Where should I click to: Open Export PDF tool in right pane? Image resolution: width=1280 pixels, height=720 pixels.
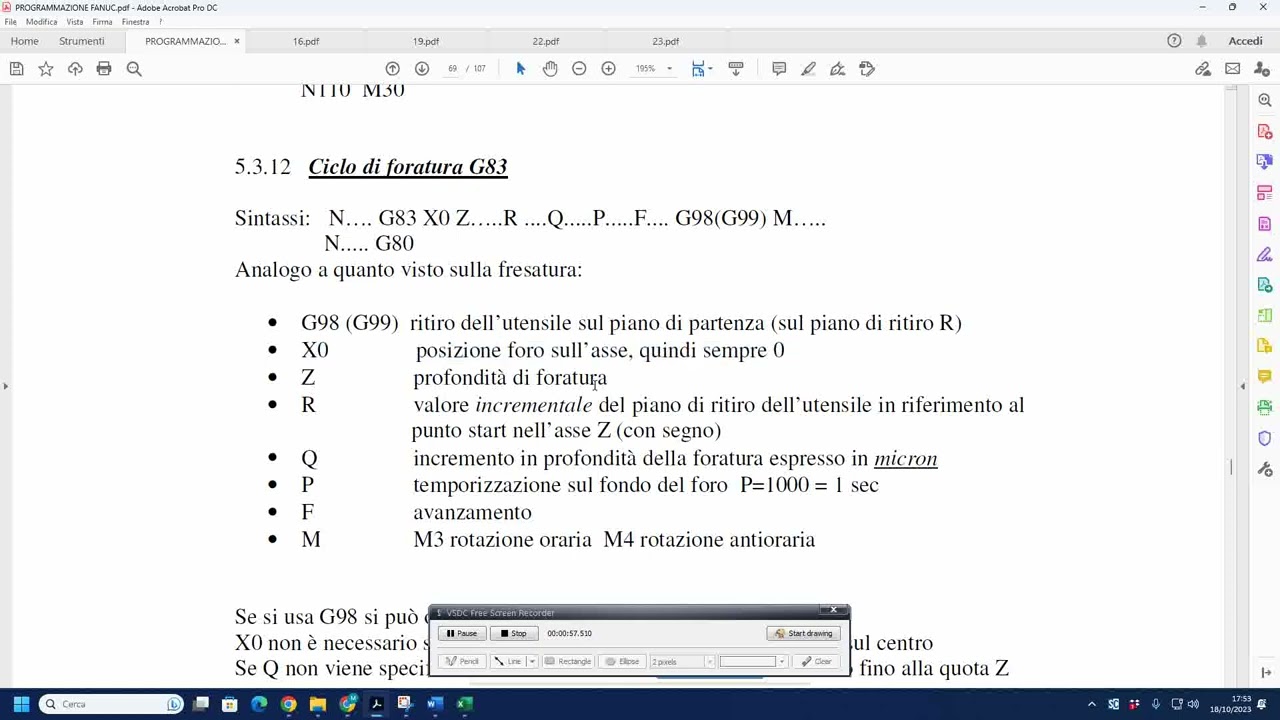[x=1265, y=131]
